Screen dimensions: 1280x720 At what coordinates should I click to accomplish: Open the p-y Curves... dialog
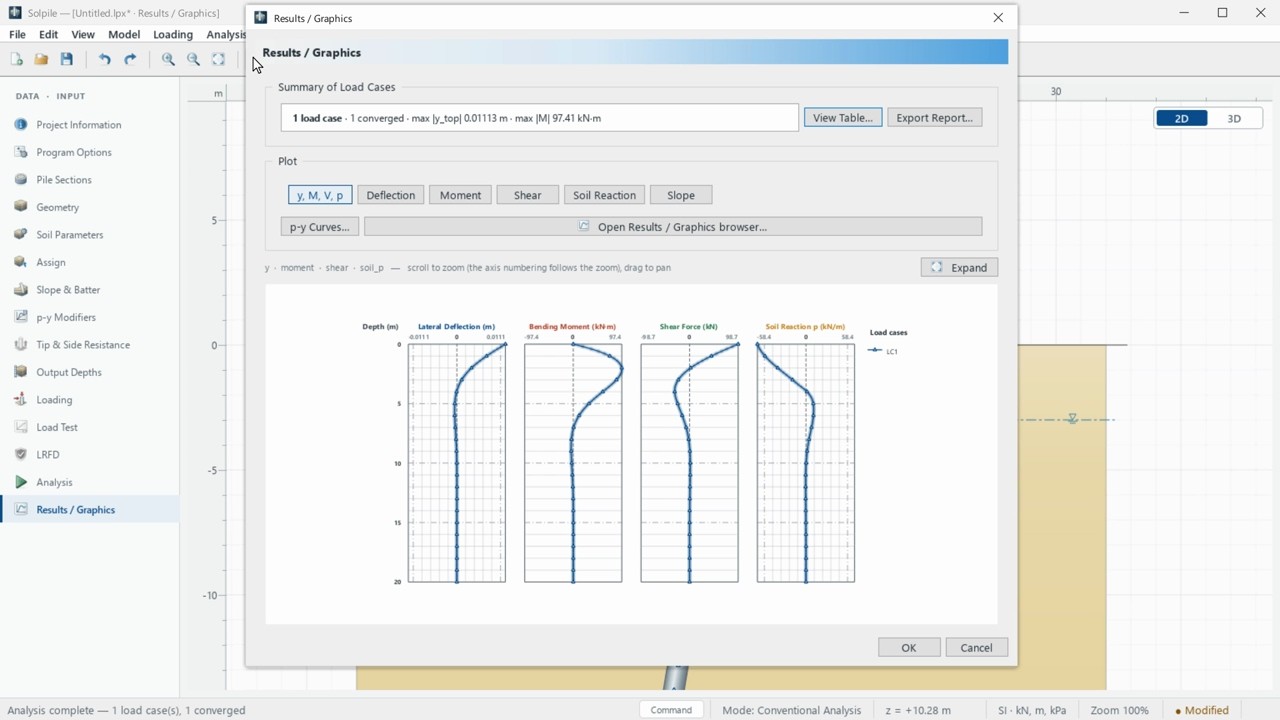(x=319, y=227)
